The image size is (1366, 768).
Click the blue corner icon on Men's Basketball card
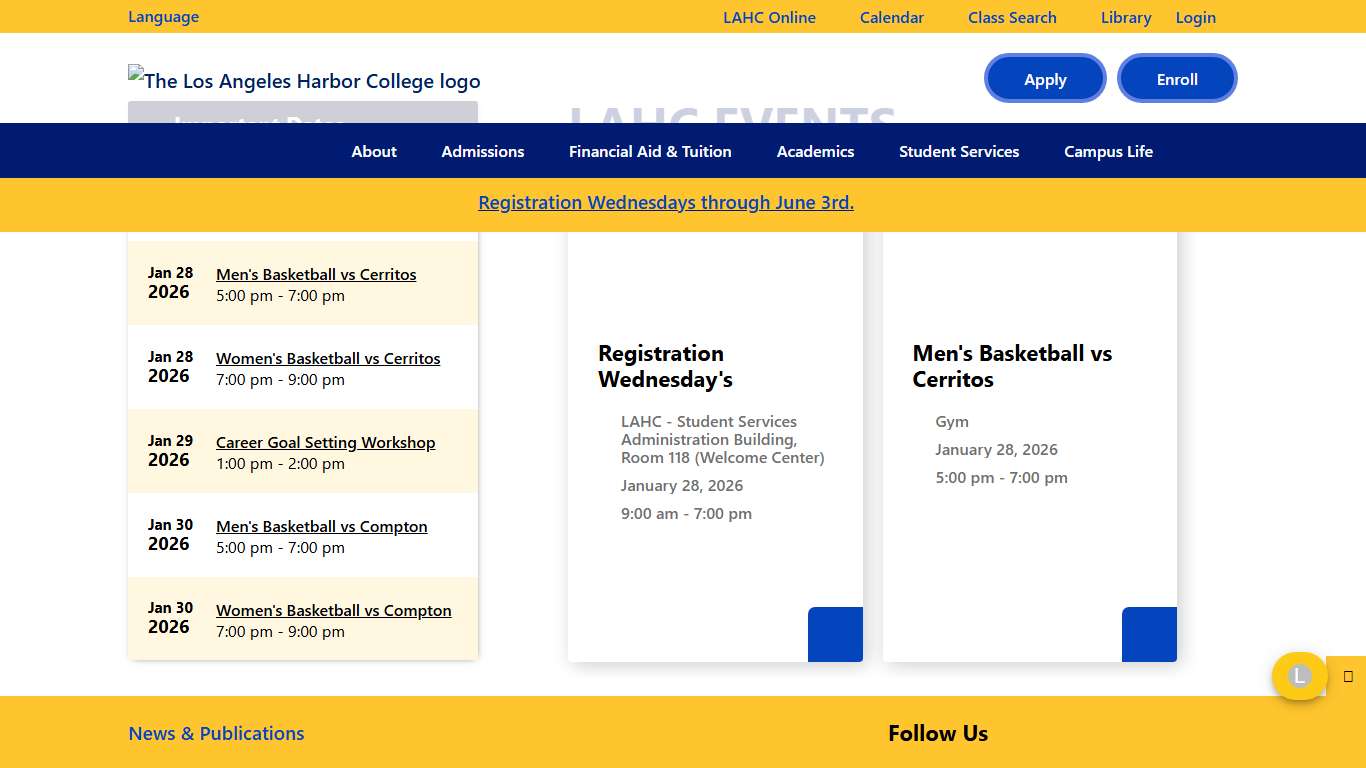click(x=1149, y=634)
